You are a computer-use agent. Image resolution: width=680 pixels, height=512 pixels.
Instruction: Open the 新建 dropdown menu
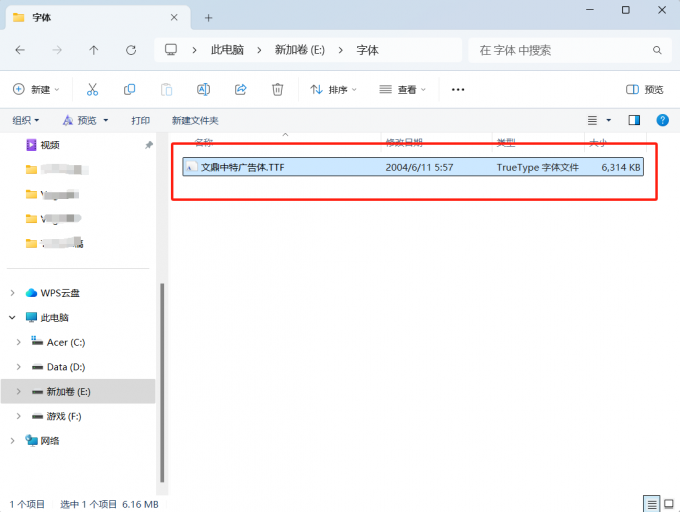(x=36, y=90)
